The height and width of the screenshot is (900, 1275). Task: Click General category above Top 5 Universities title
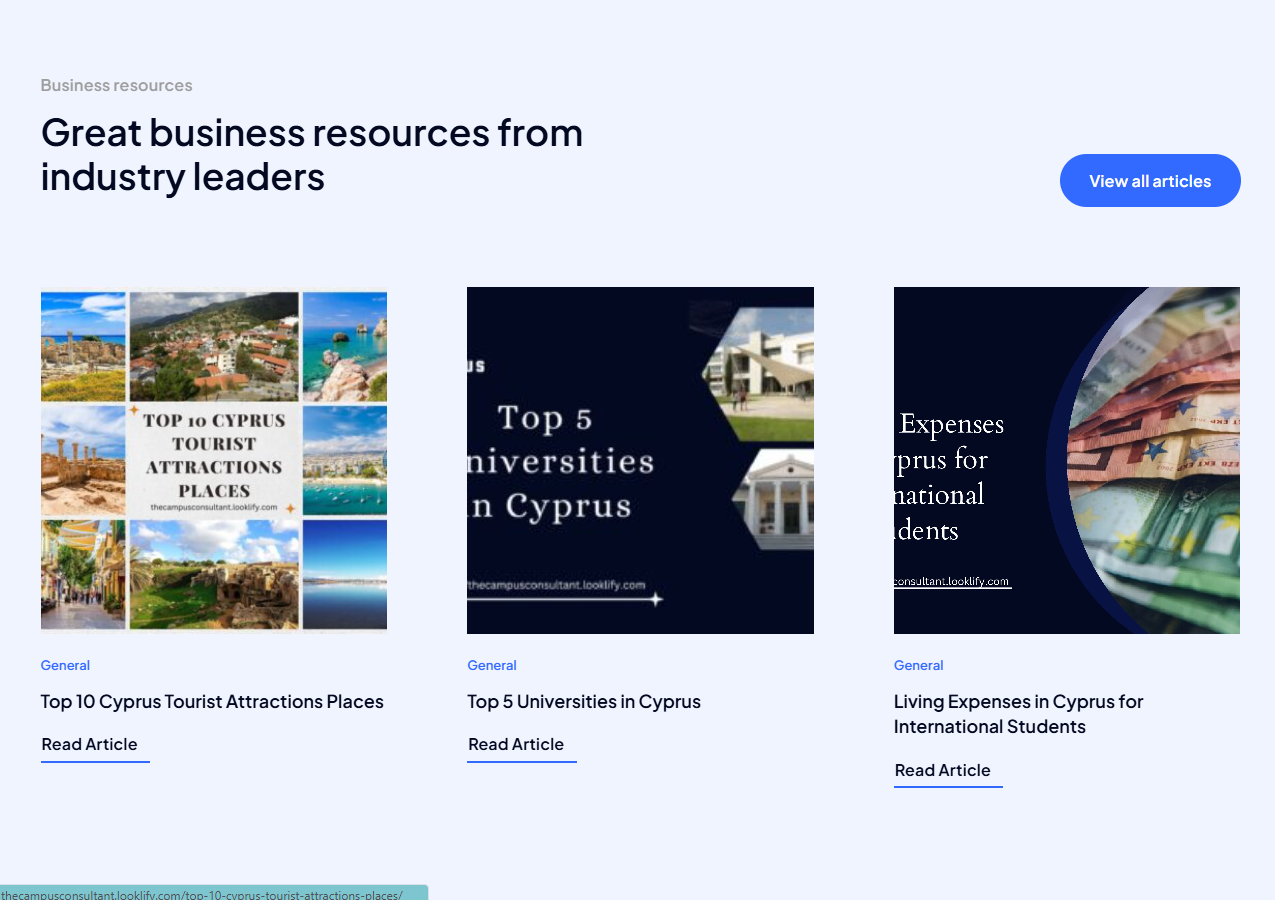coord(492,665)
